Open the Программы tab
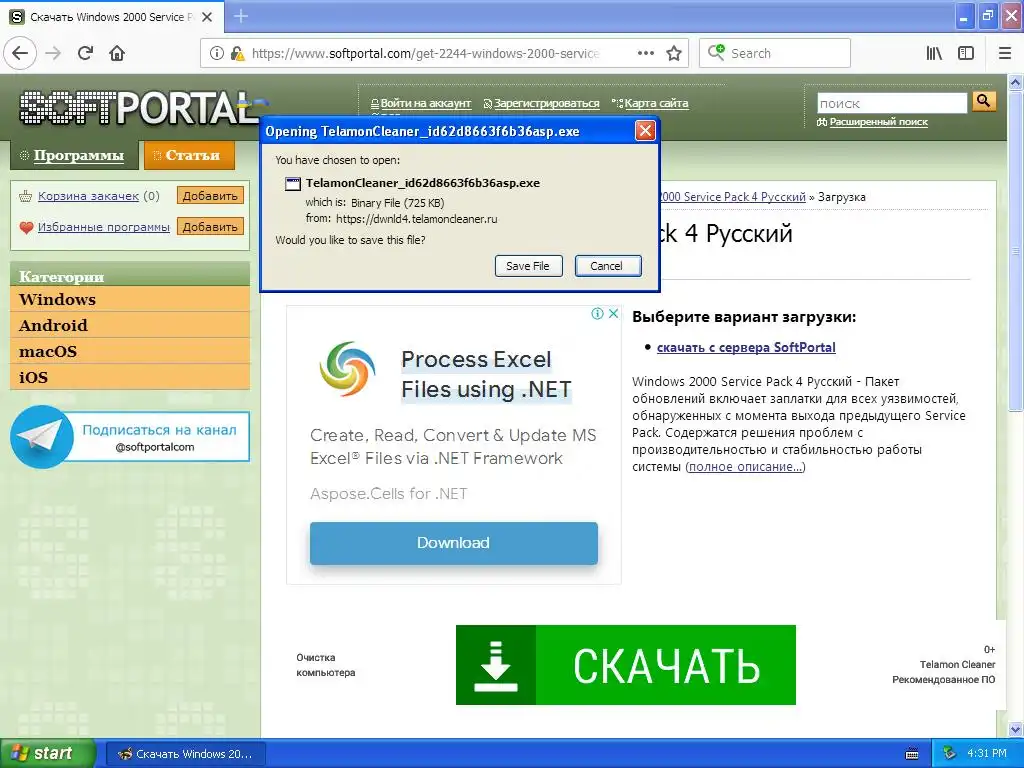This screenshot has height=768, width=1024. [x=74, y=155]
